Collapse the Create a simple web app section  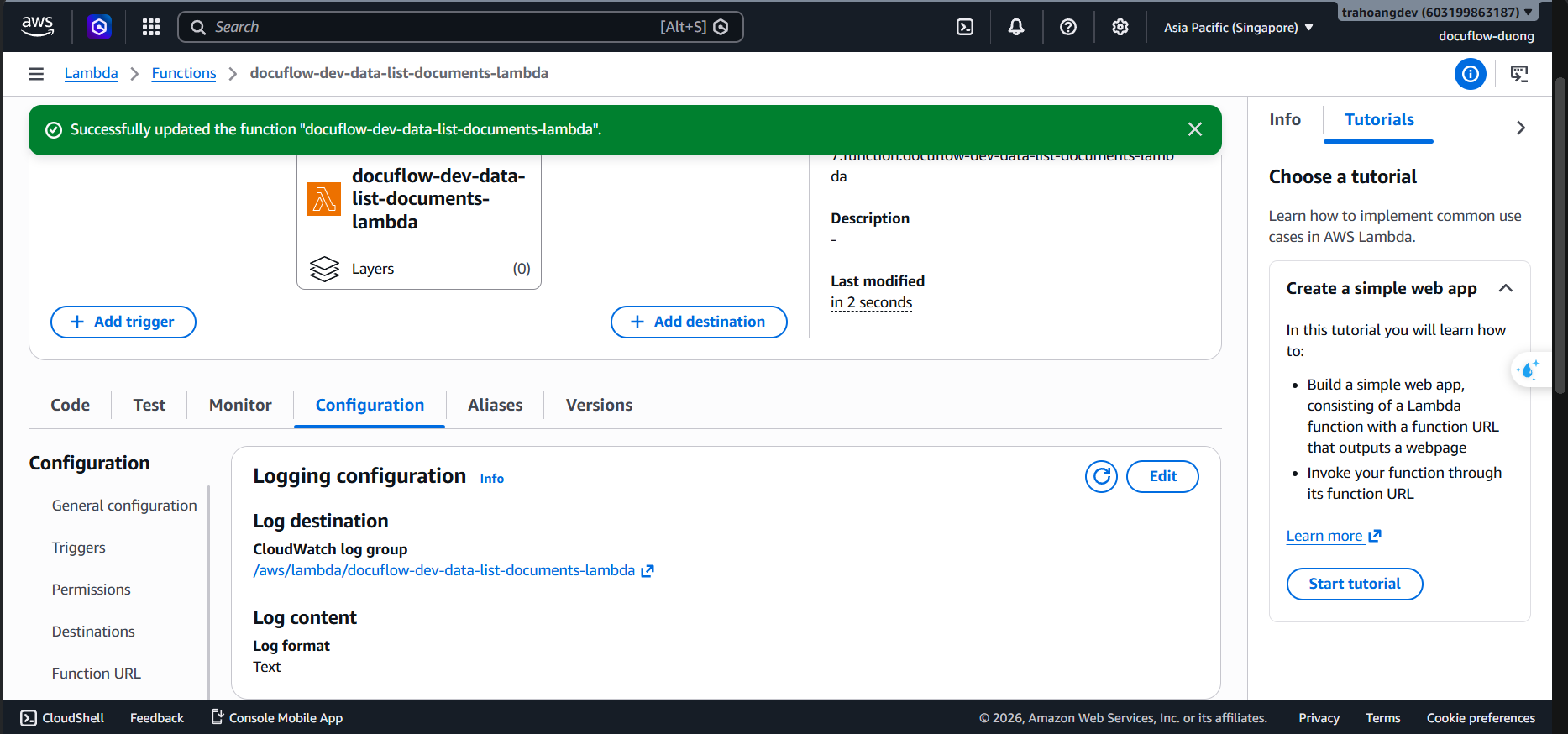coord(1506,288)
